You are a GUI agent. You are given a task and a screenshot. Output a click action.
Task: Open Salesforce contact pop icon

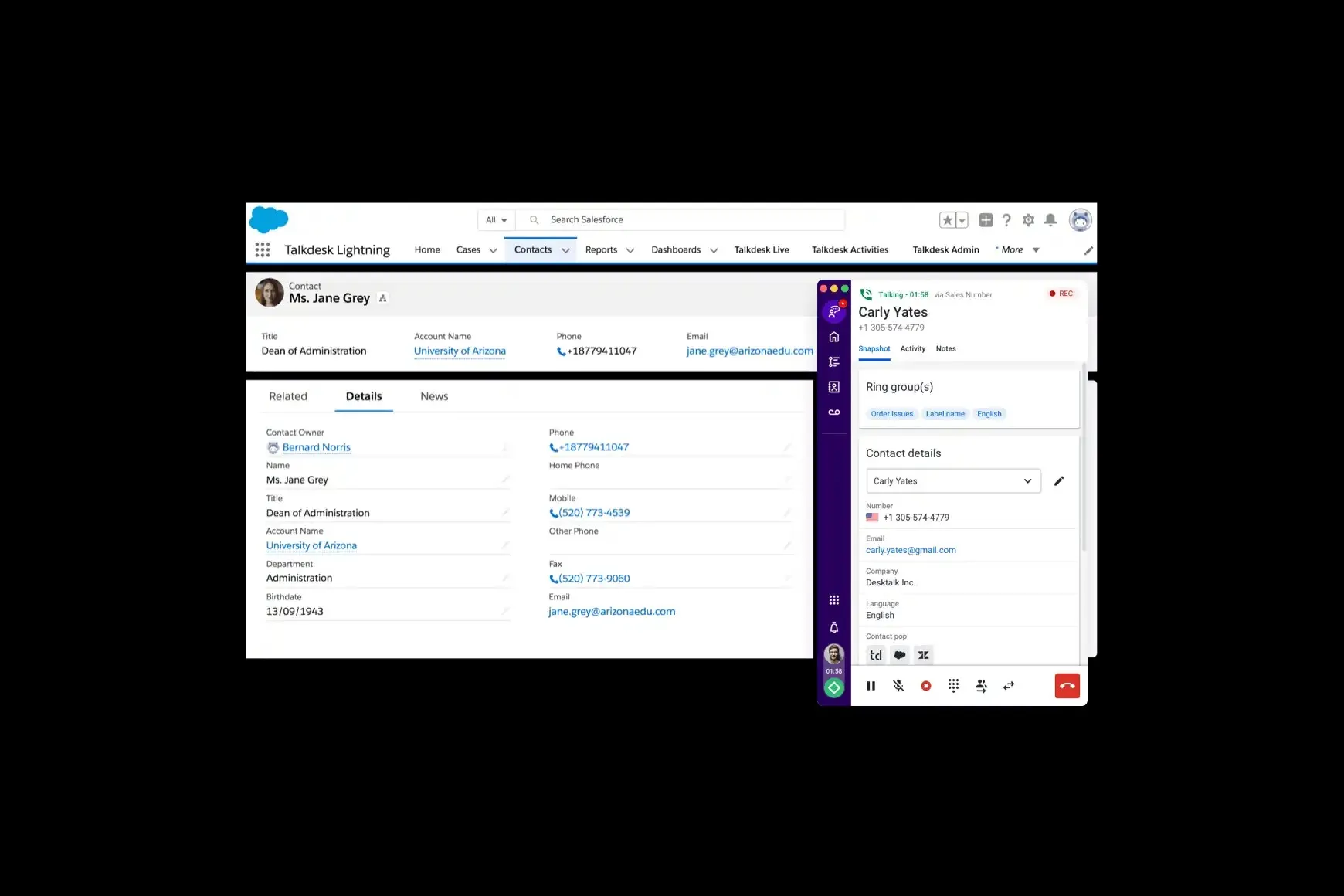(x=900, y=655)
